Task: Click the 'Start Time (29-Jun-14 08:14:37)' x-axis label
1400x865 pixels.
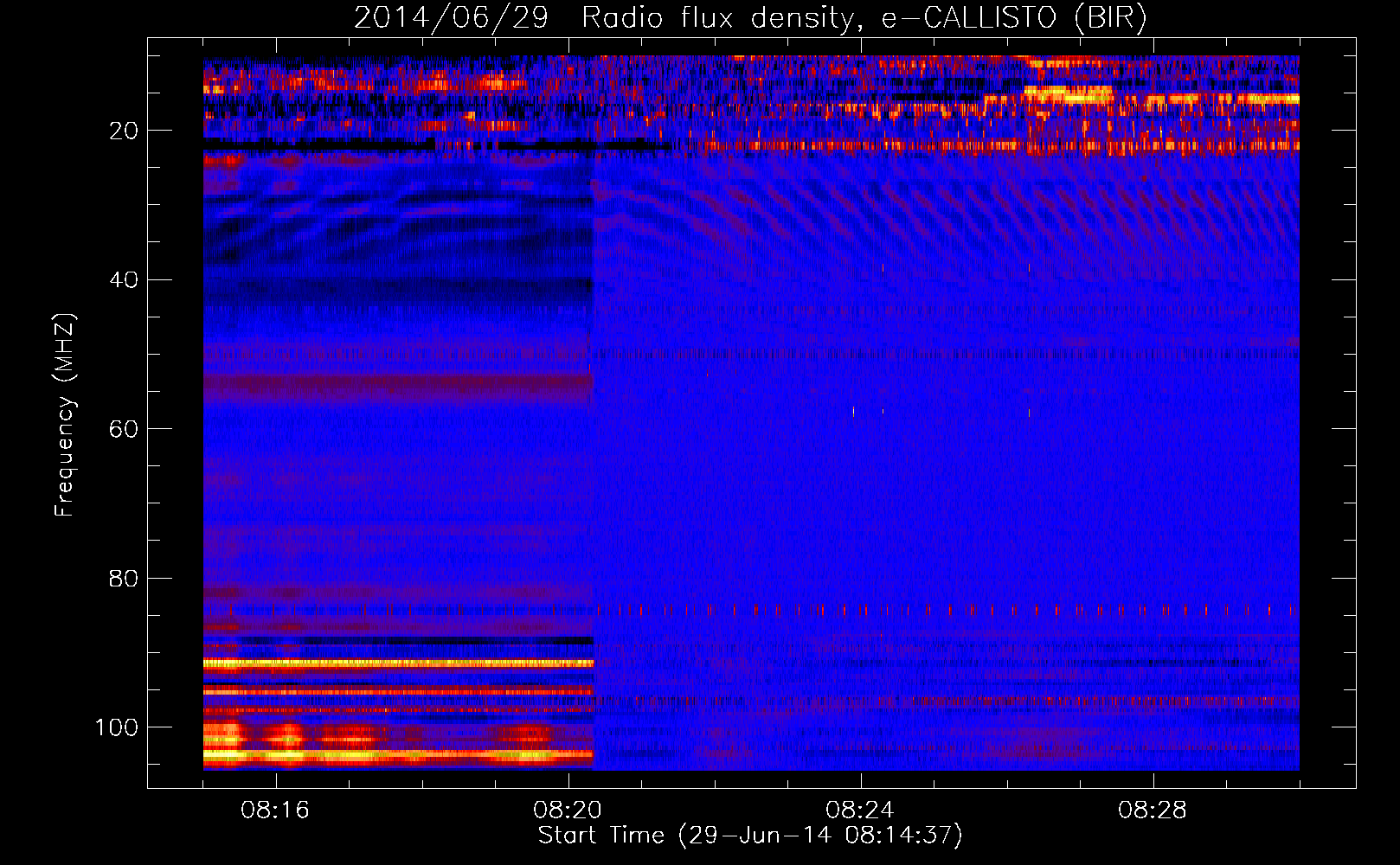Action: (750, 836)
